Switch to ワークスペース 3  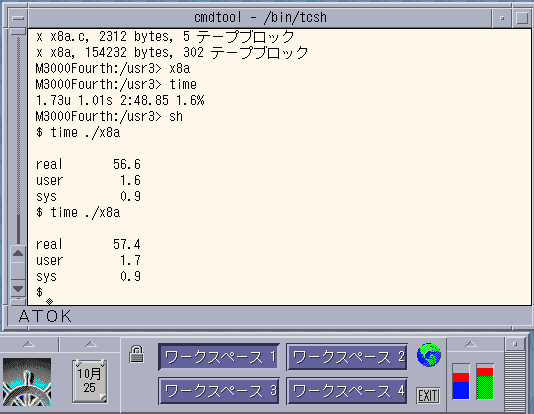click(219, 391)
